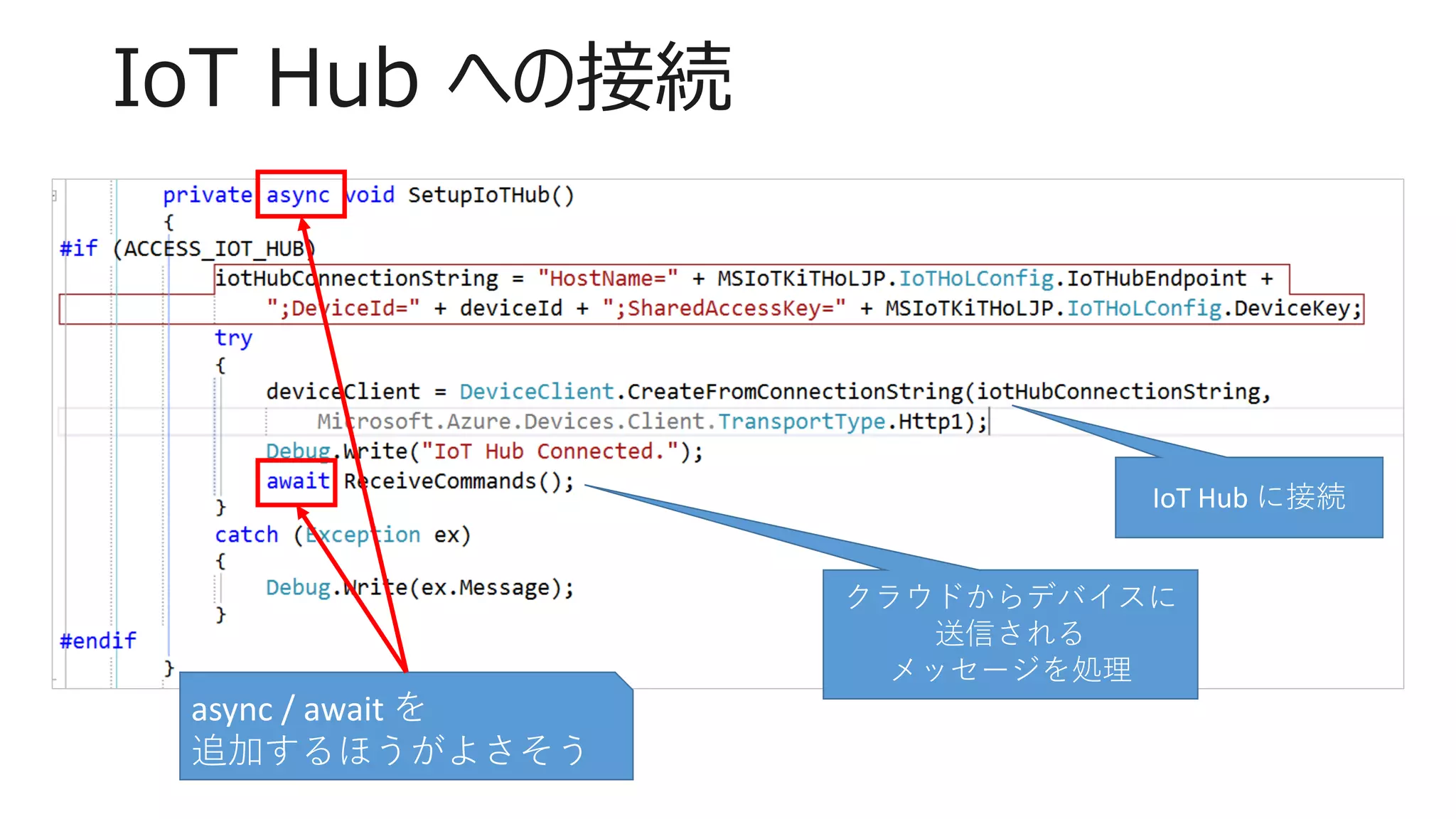Click the "deviceId" variable

510,308
